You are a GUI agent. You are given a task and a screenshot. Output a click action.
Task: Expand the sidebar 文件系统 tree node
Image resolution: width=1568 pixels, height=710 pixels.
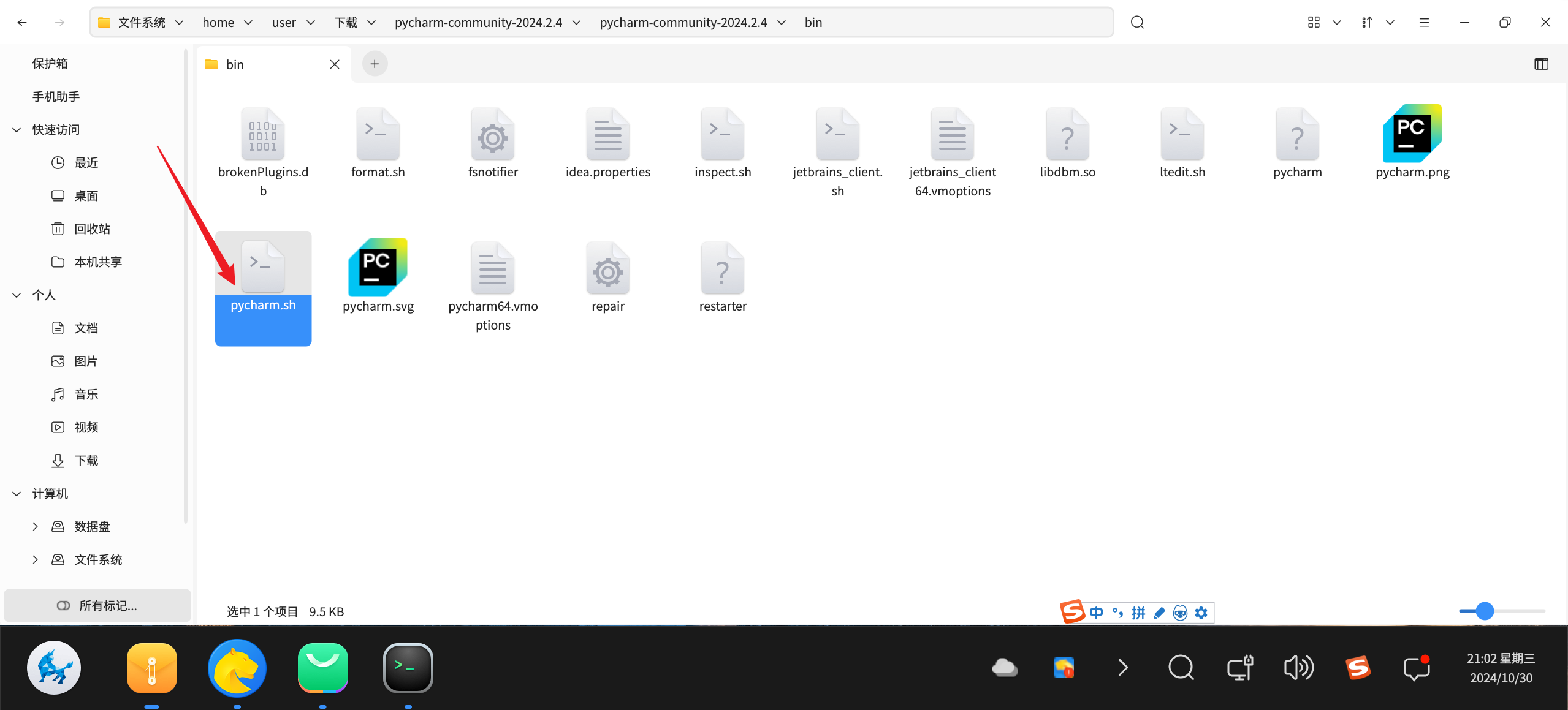coord(35,560)
